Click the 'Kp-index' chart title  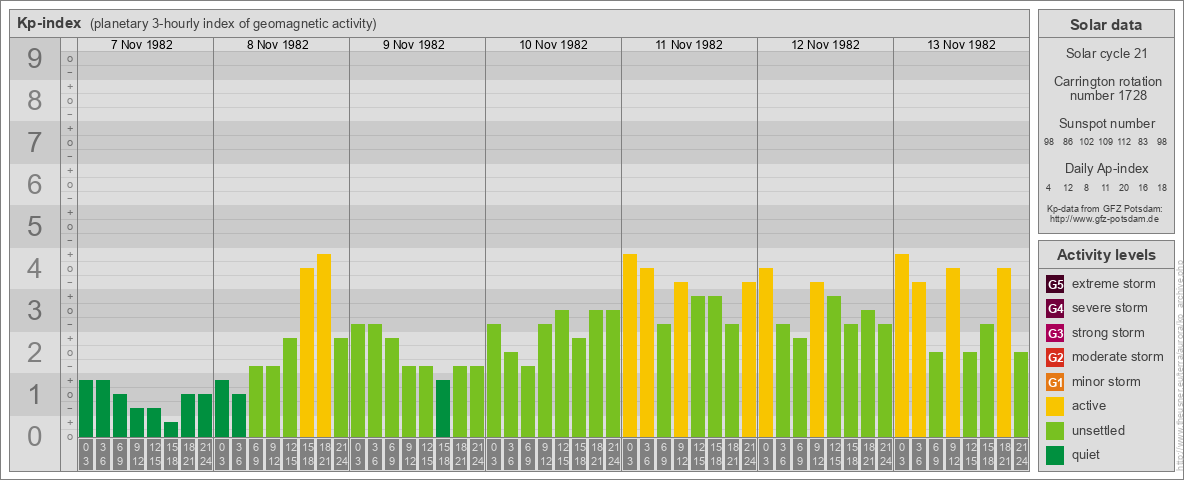point(49,23)
